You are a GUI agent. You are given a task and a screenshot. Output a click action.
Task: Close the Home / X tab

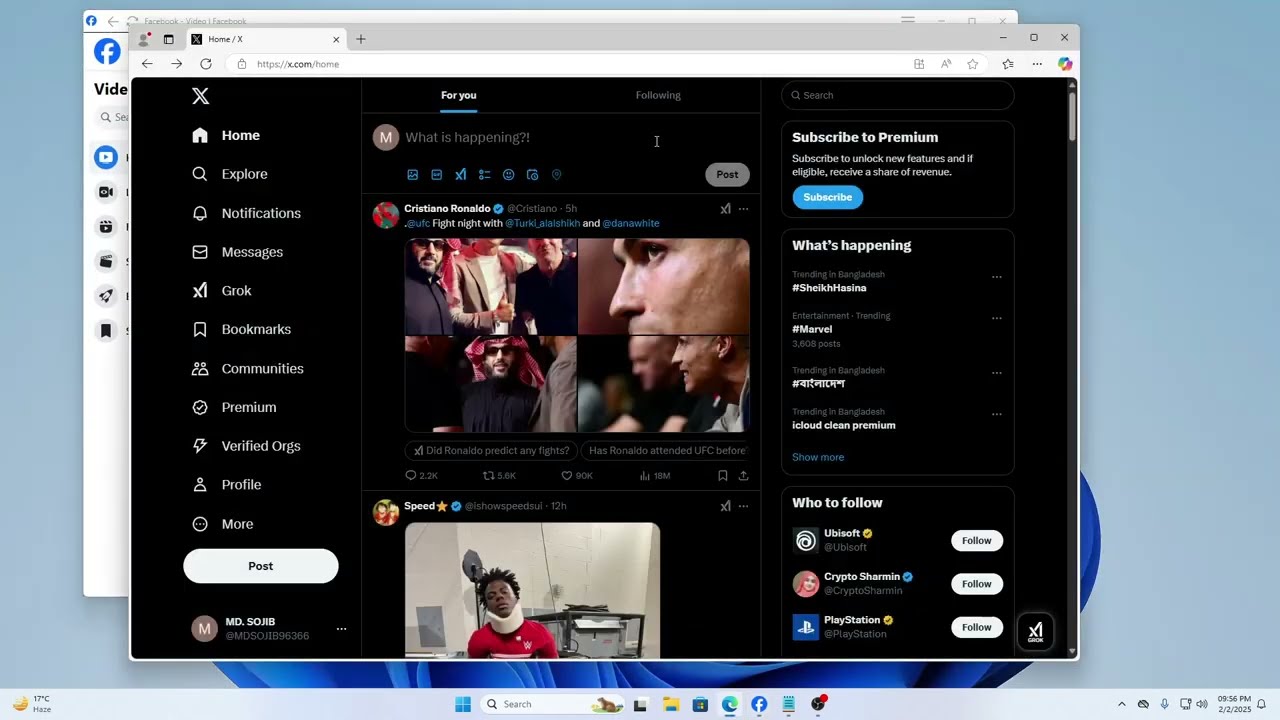336,39
